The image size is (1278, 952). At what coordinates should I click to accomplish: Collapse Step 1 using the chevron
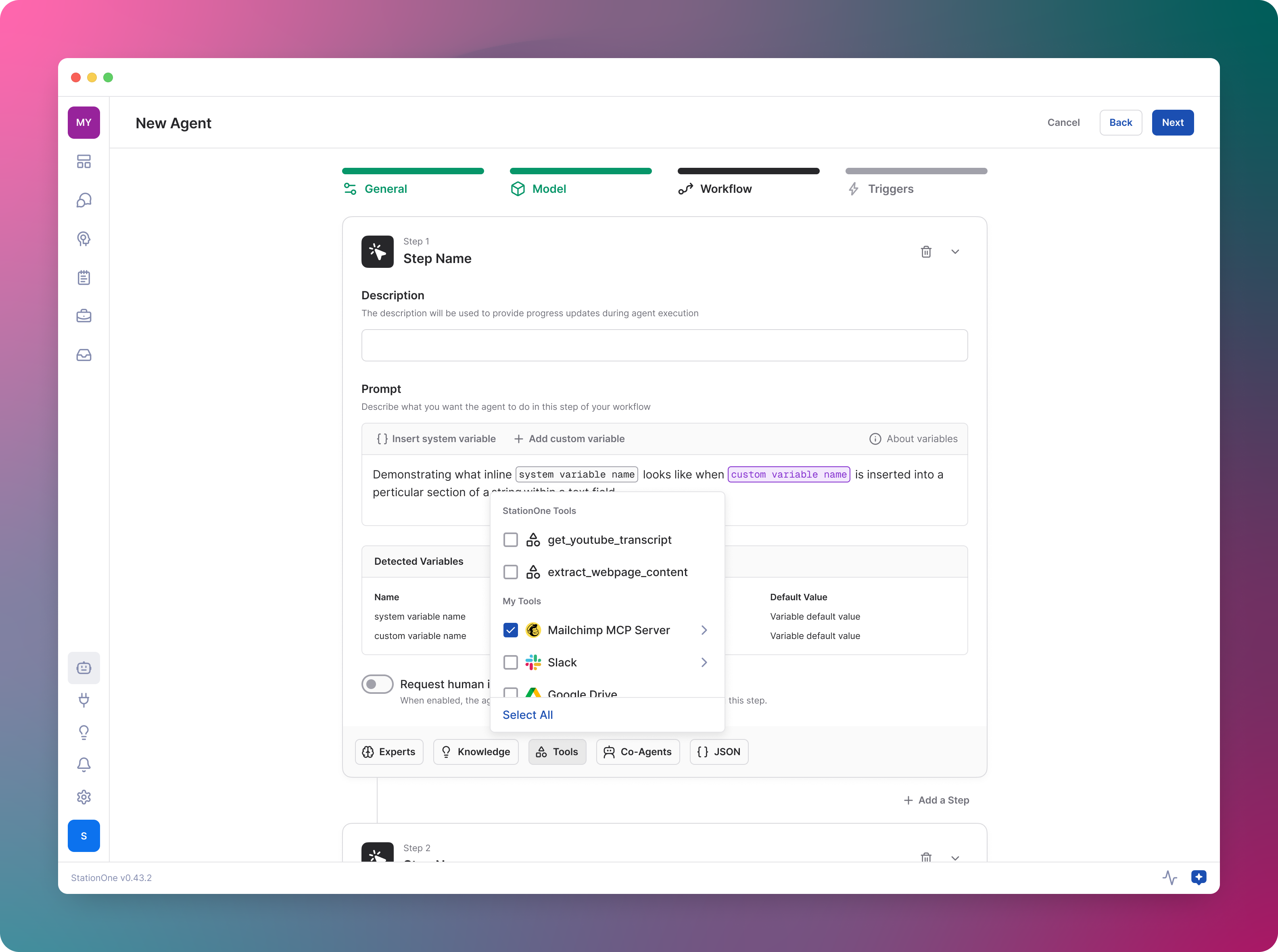pyautogui.click(x=955, y=252)
